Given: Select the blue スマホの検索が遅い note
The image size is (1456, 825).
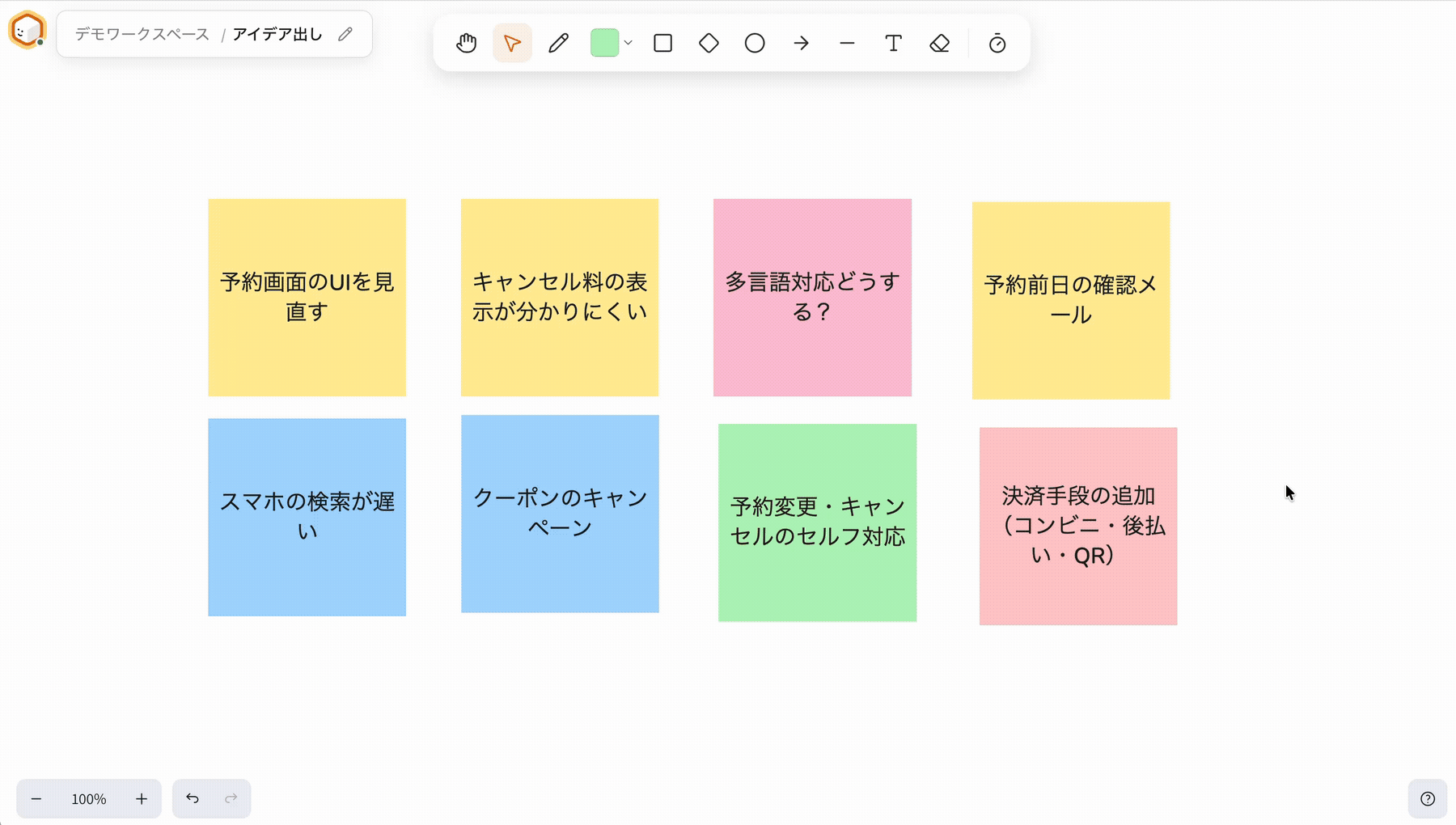Looking at the screenshot, I should point(307,517).
